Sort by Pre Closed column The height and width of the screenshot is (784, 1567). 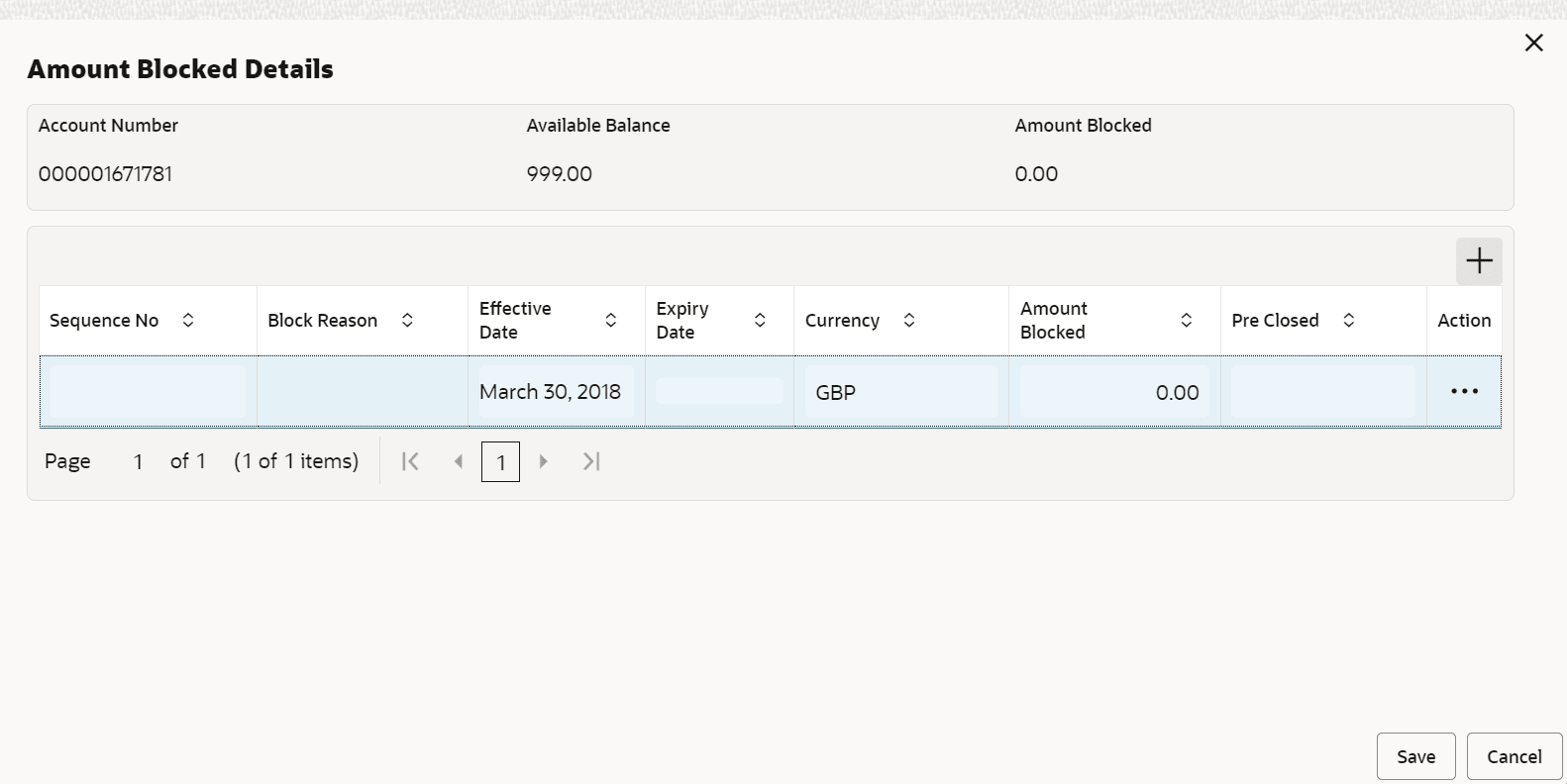pyautogui.click(x=1349, y=320)
